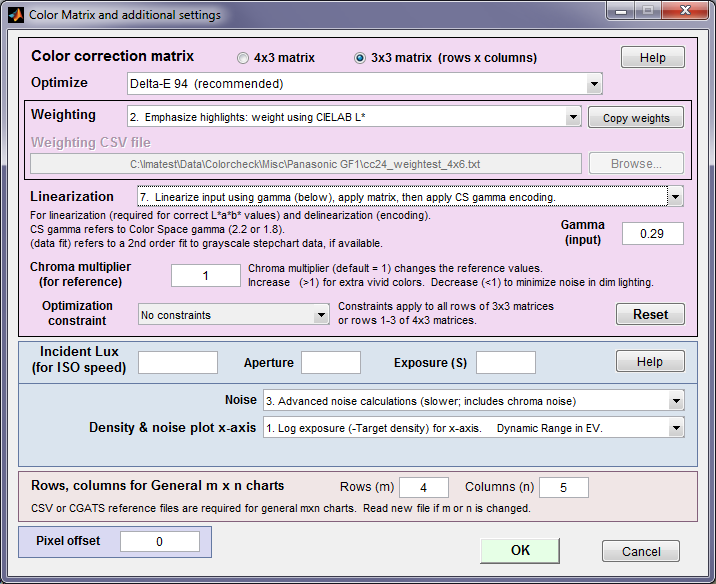Click the Columns (n) input field
The image size is (716, 584).
pyautogui.click(x=563, y=487)
